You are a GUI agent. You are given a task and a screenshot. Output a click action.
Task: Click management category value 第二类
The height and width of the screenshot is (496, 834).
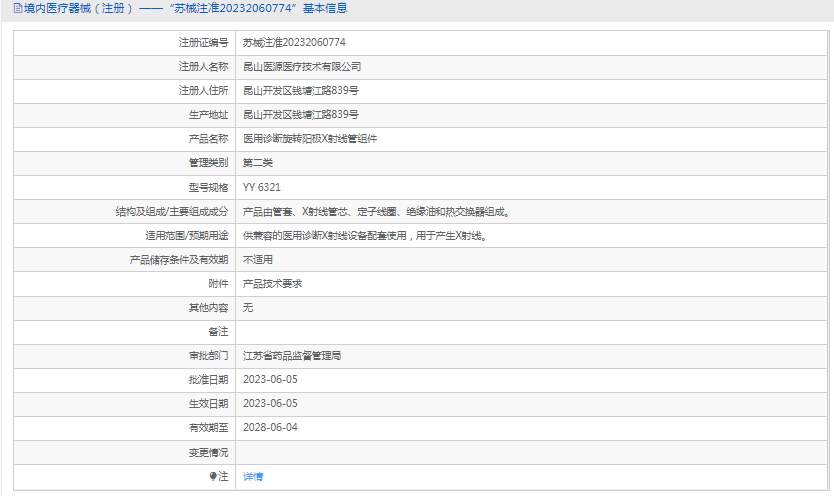tap(257, 163)
